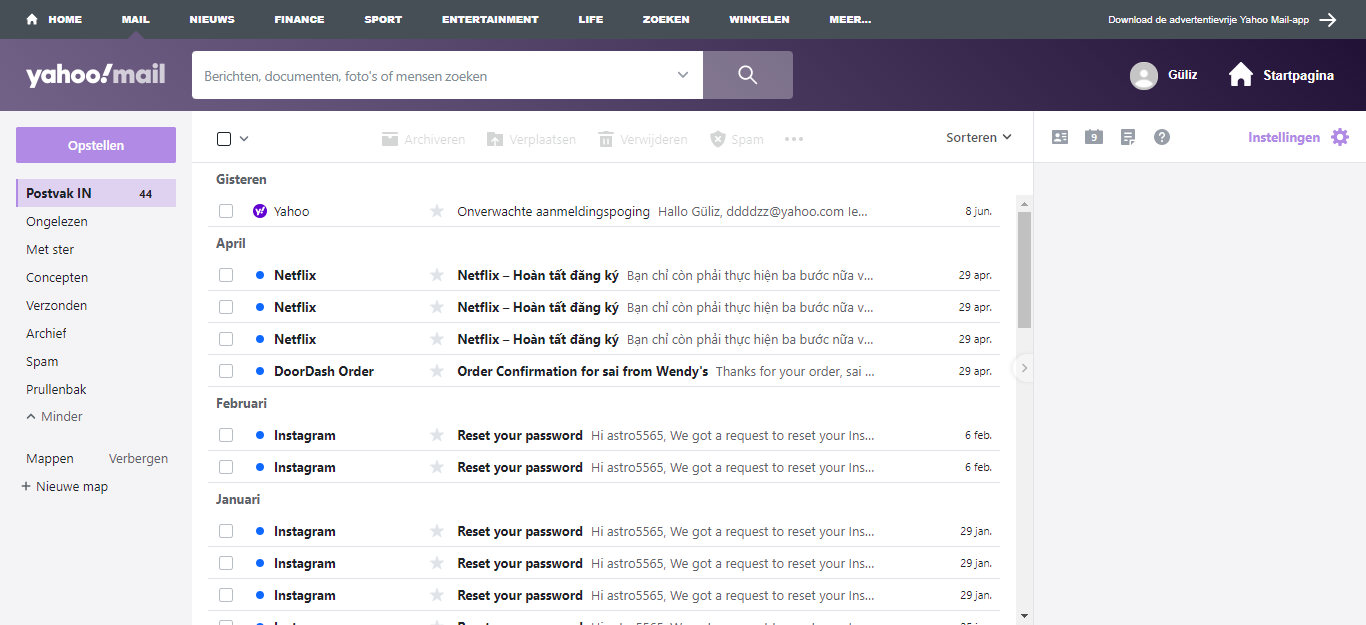Open ENTERTAINMENT in the top menu
This screenshot has height=625, width=1366.
click(490, 19)
